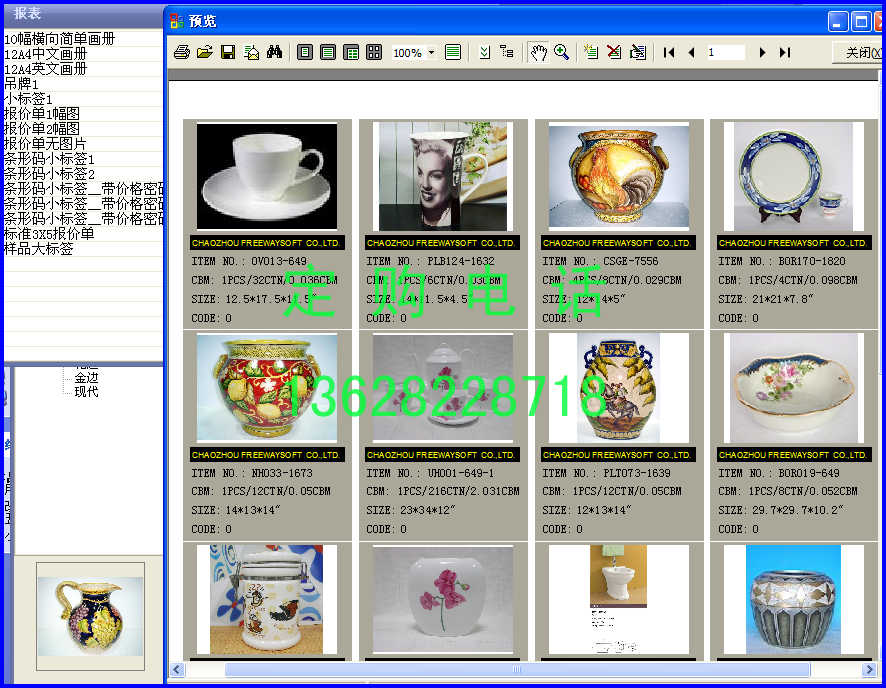This screenshot has height=688, width=886.
Task: Click the white cup and saucer image
Action: click(x=267, y=176)
